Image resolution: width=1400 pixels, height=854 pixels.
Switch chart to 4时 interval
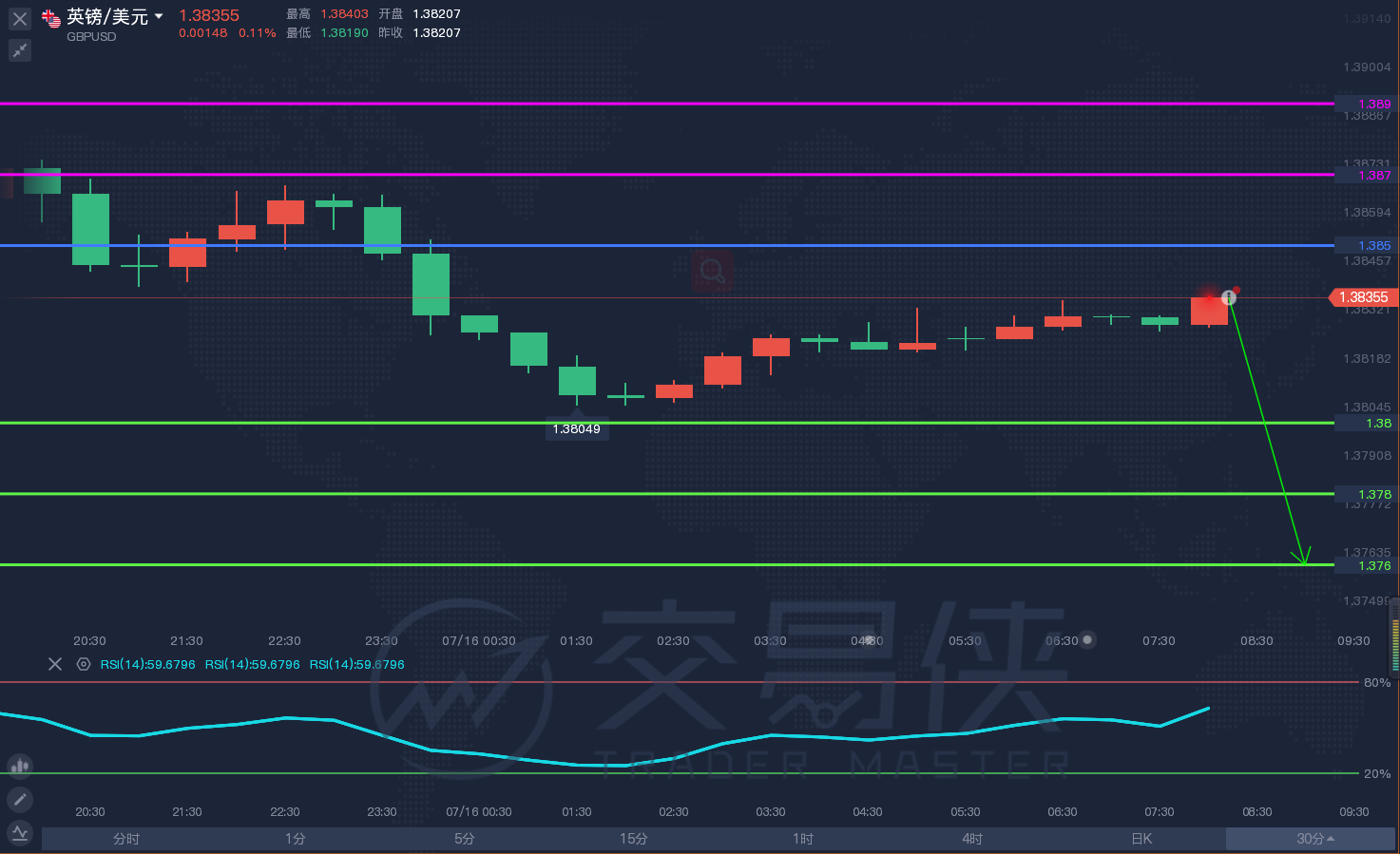point(971,839)
